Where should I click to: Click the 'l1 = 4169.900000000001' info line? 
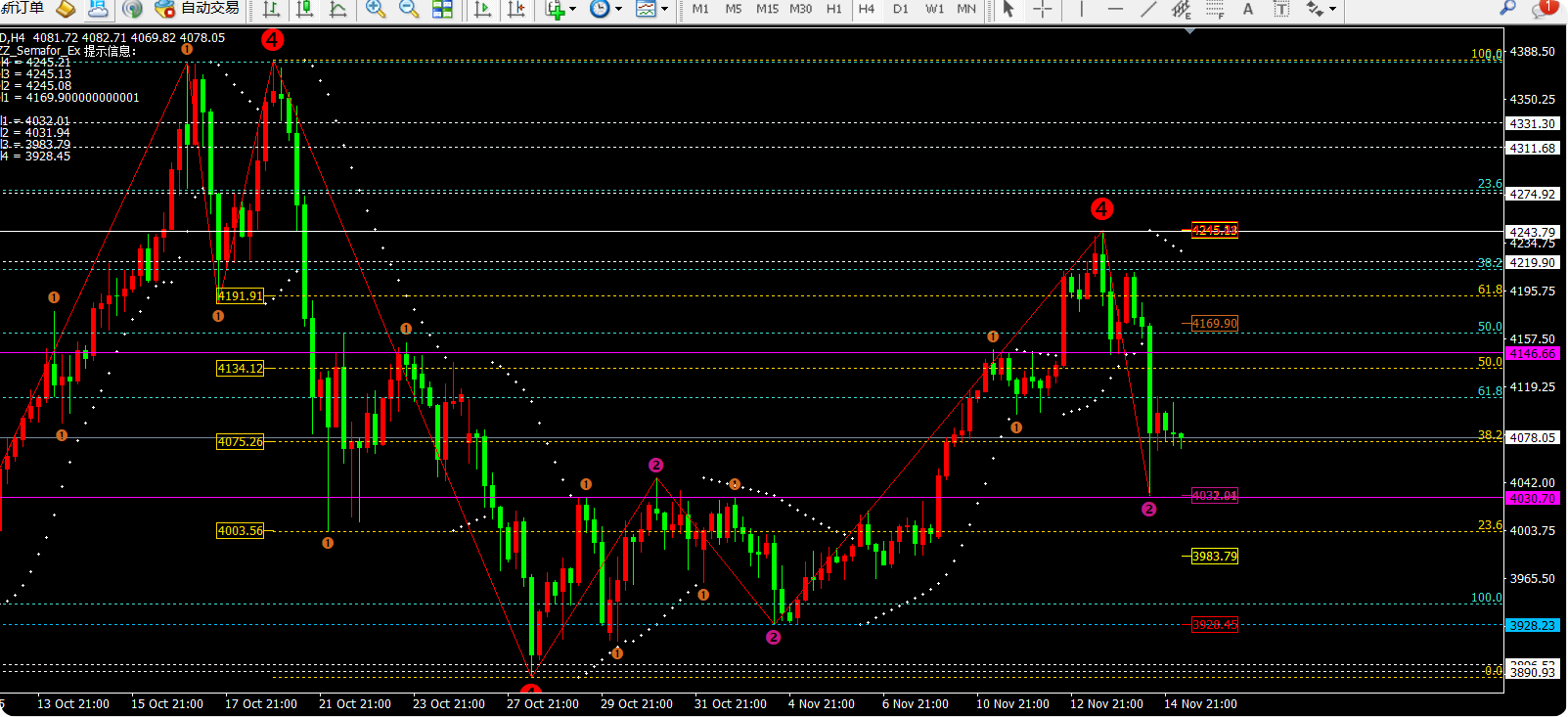click(x=70, y=98)
